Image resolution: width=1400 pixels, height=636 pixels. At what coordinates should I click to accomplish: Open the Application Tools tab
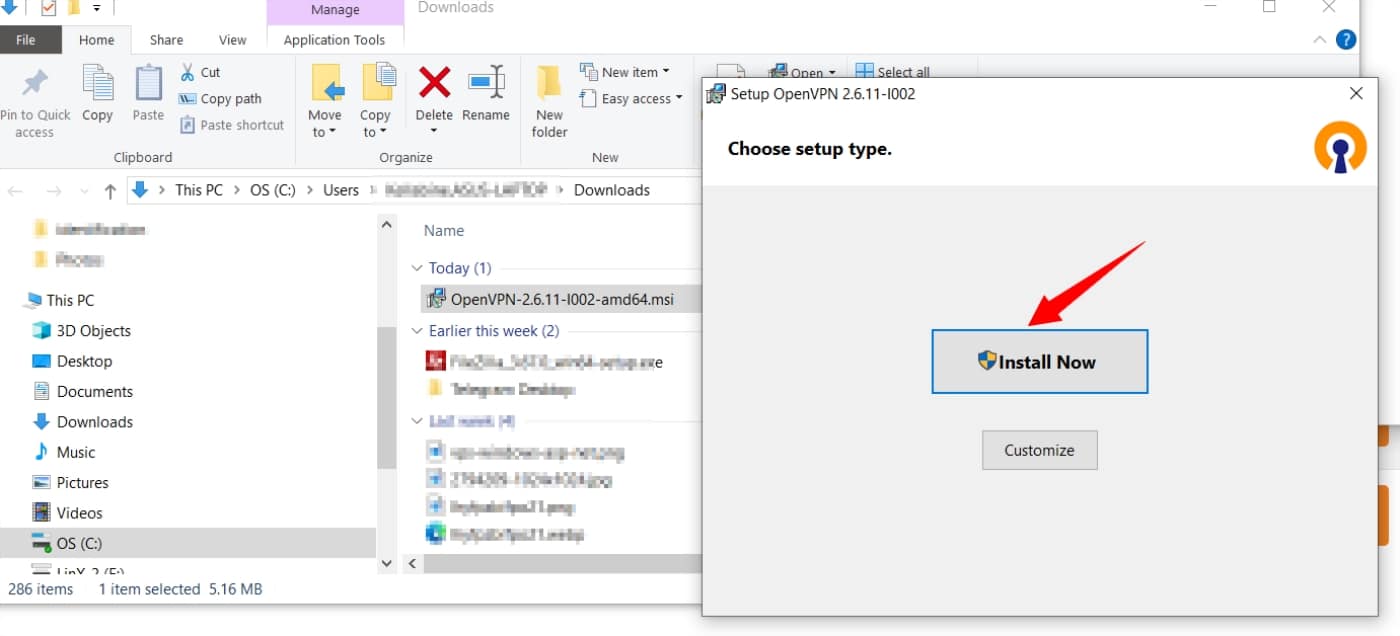tap(334, 40)
